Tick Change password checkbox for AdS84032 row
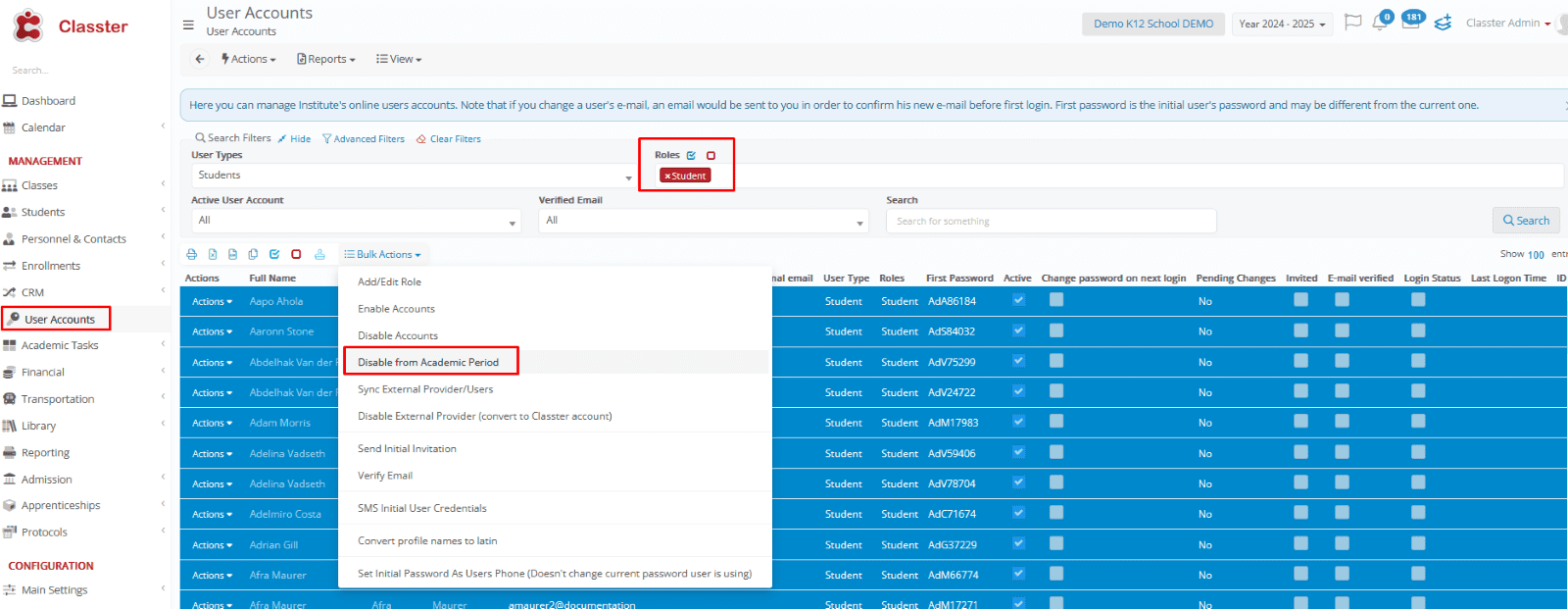1568x609 pixels. point(1056,330)
